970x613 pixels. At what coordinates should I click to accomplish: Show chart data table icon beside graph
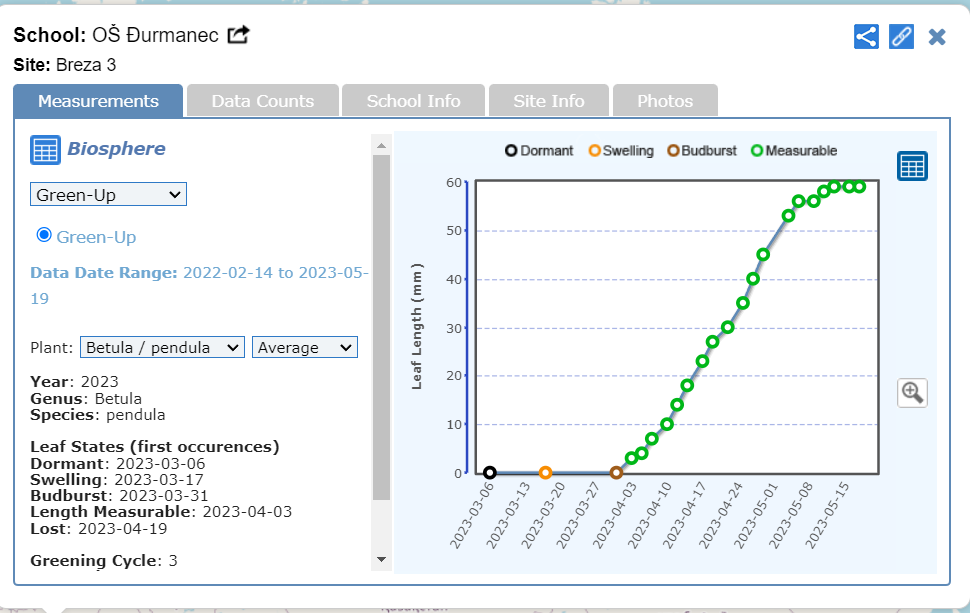(912, 167)
